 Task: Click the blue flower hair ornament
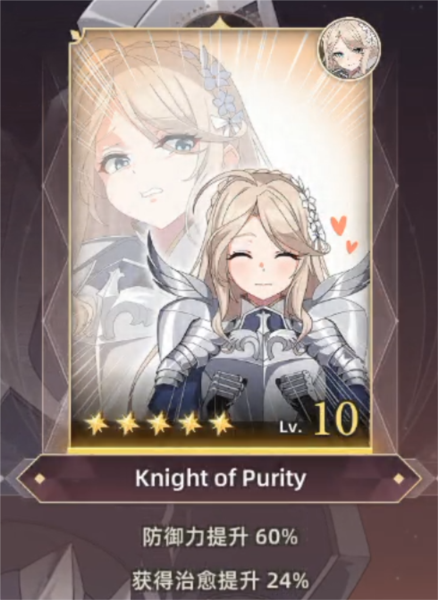point(223,92)
